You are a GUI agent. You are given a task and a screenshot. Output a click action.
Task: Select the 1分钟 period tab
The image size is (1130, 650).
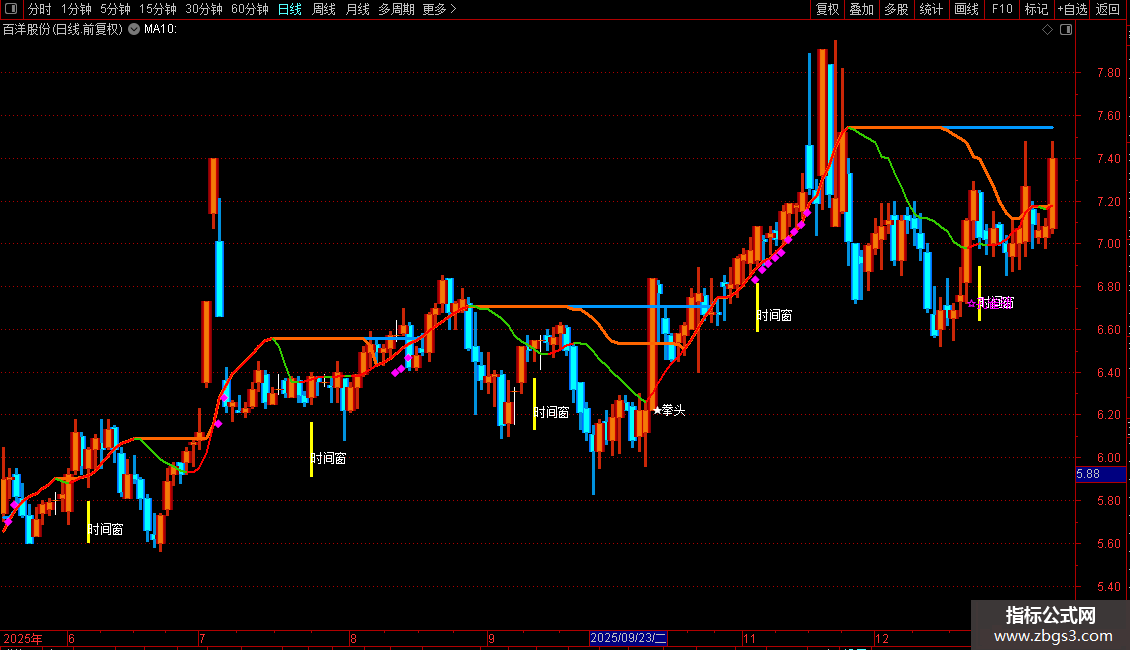point(76,9)
